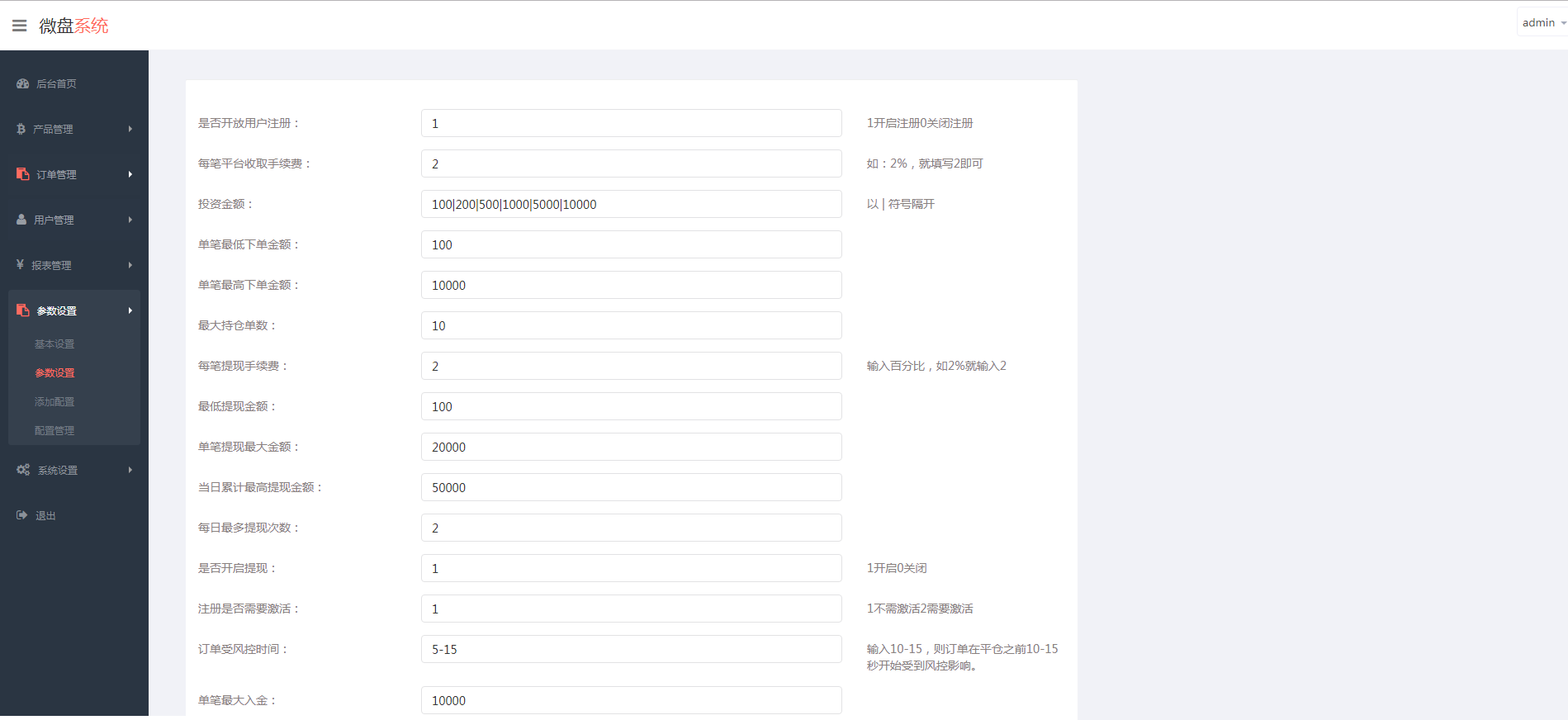
Task: Click the hint text 1开启0关闭
Action: (897, 568)
